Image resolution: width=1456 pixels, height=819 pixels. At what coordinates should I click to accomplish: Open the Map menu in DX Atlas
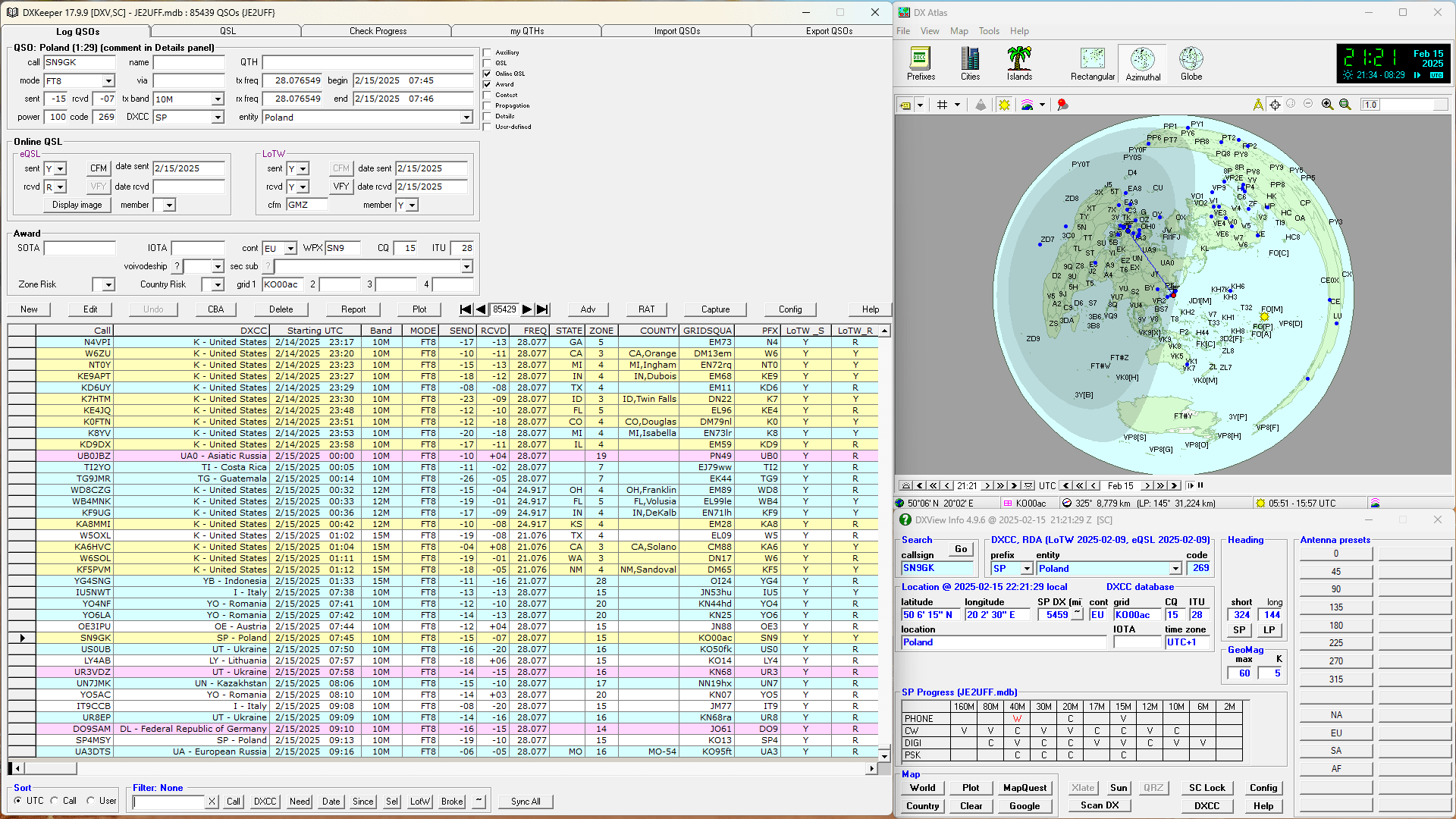[959, 31]
